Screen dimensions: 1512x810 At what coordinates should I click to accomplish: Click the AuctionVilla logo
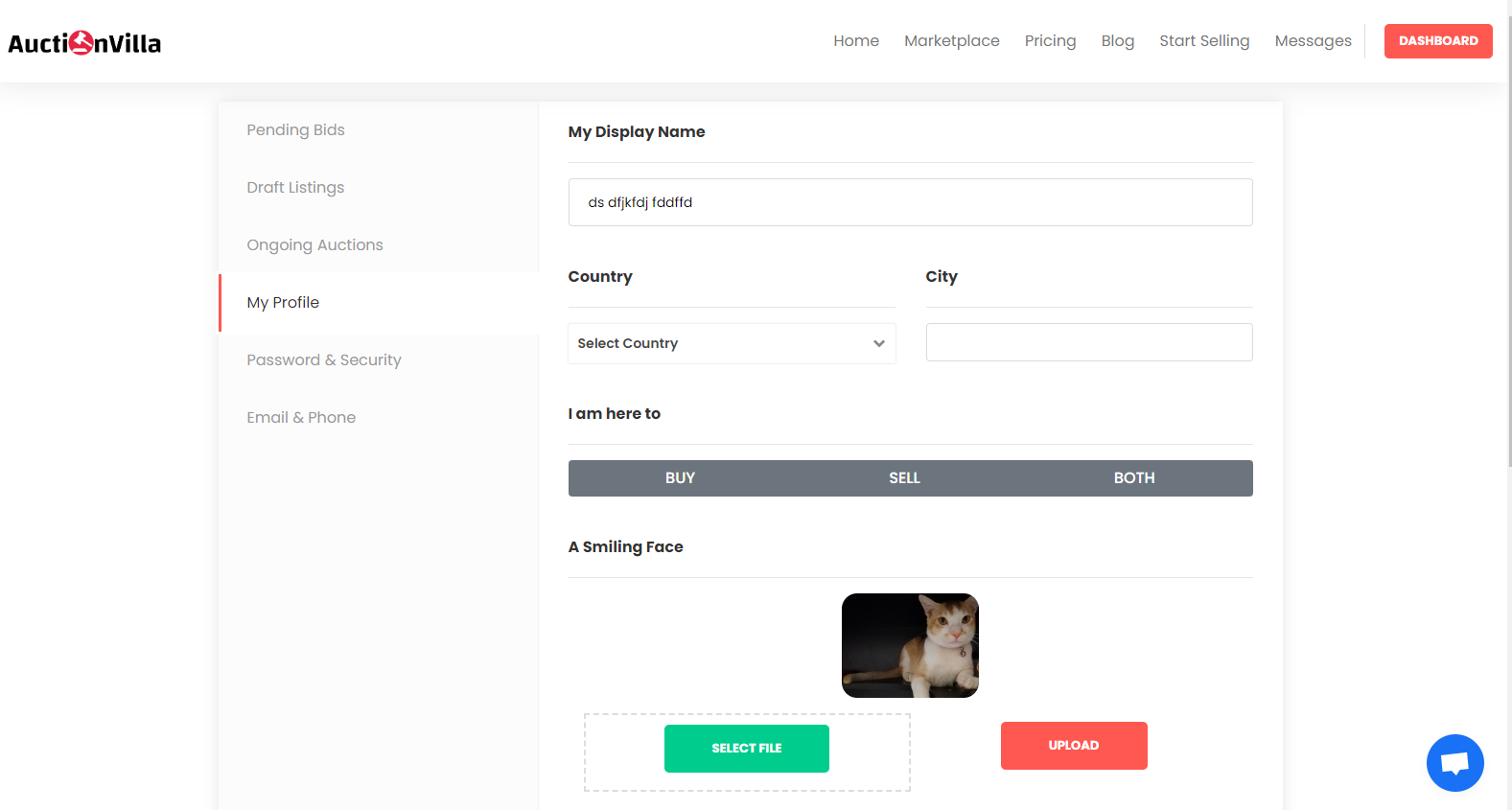point(84,42)
